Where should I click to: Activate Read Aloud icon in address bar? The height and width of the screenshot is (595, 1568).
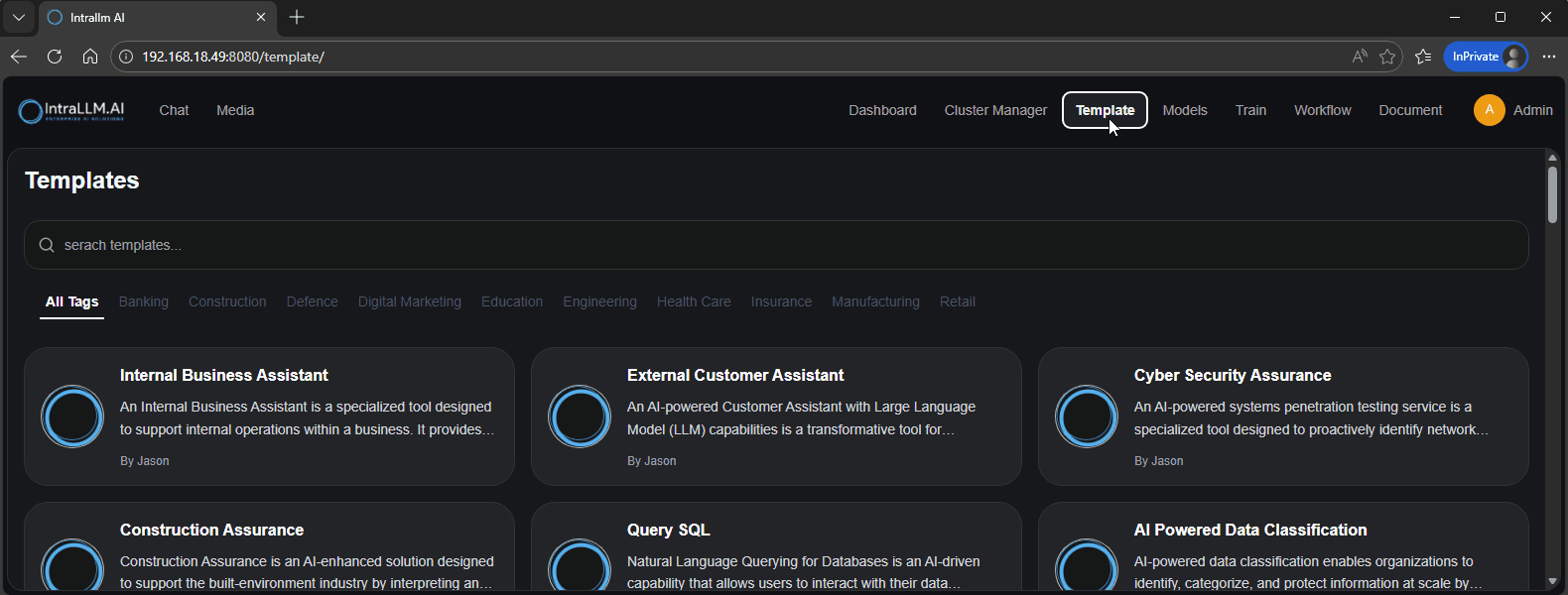[x=1360, y=57]
